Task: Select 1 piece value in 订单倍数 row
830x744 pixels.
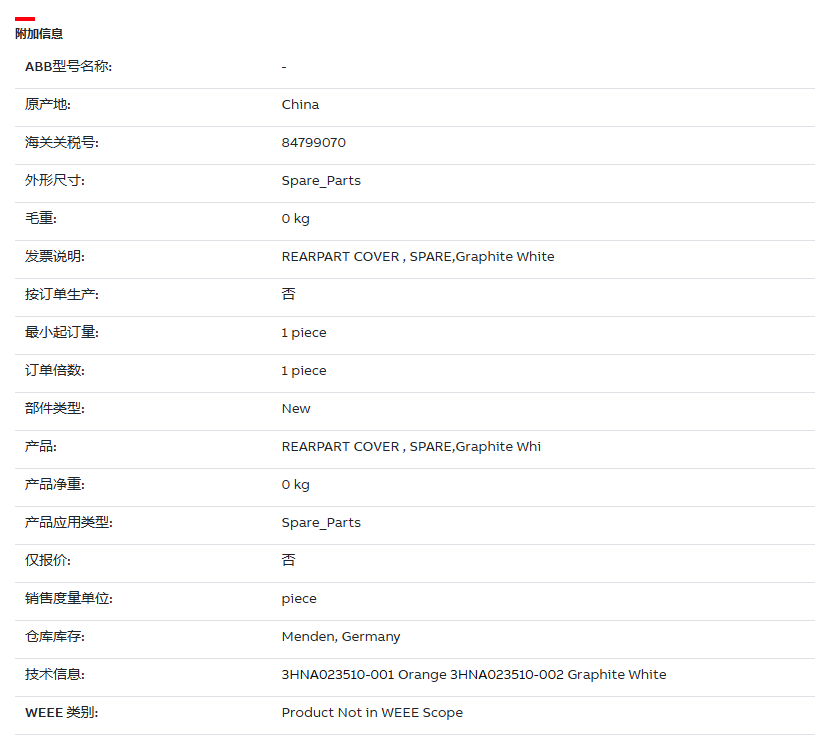Action: pos(304,371)
